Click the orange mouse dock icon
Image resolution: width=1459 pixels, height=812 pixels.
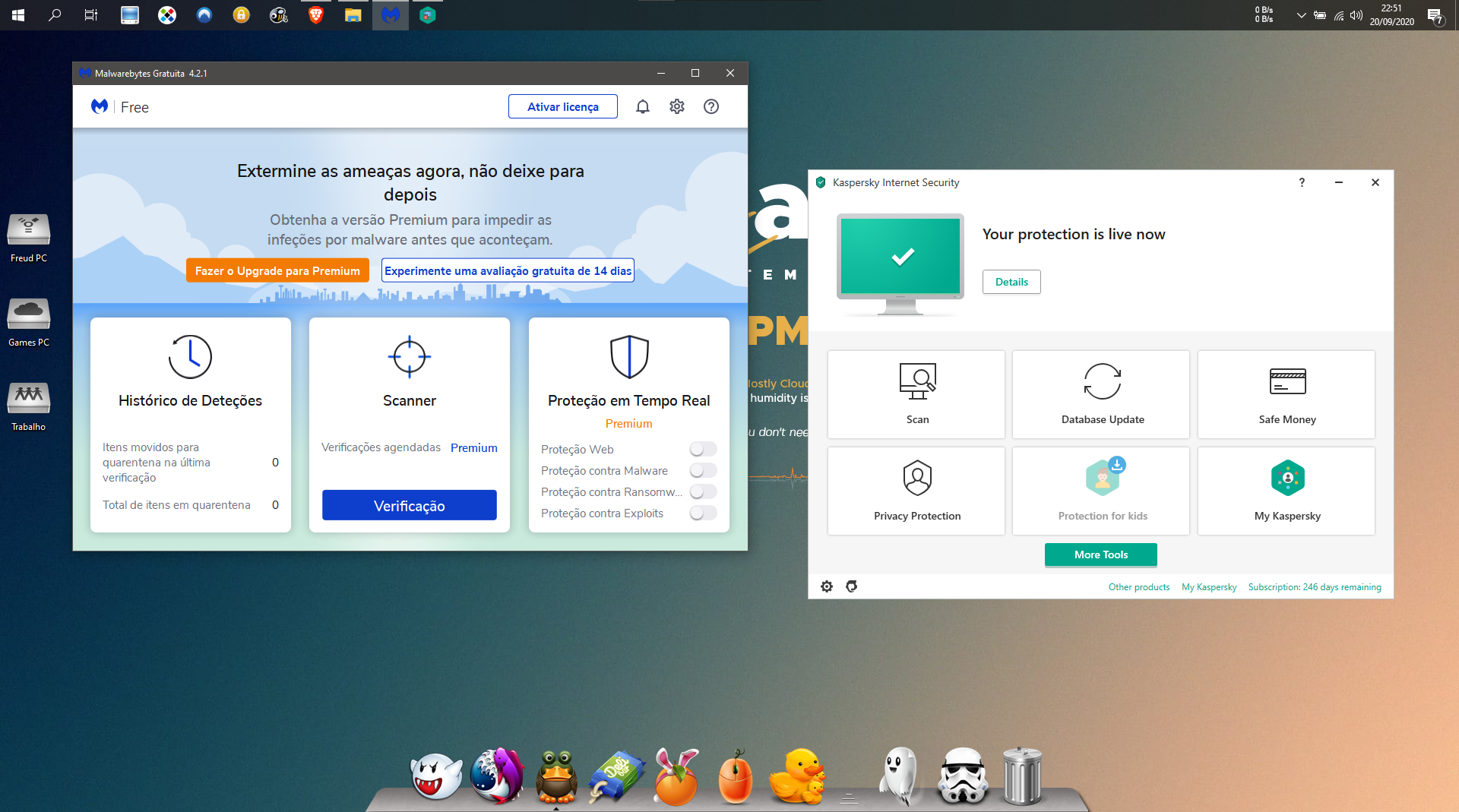coord(736,776)
